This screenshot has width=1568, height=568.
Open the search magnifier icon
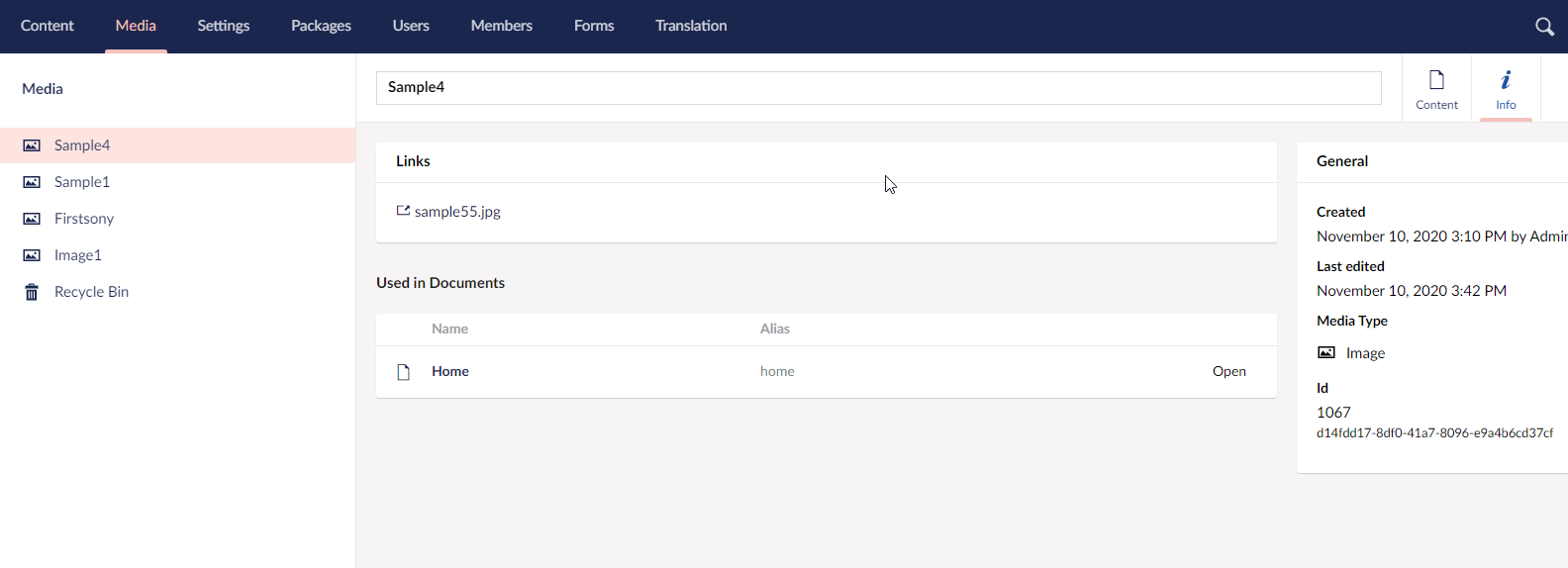(x=1544, y=27)
